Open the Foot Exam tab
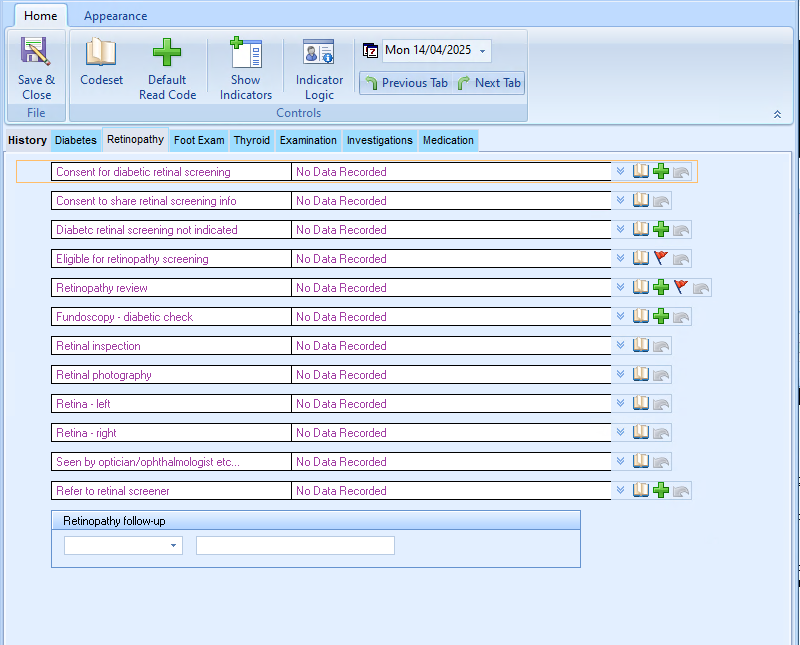This screenshot has height=645, width=800. pyautogui.click(x=199, y=140)
